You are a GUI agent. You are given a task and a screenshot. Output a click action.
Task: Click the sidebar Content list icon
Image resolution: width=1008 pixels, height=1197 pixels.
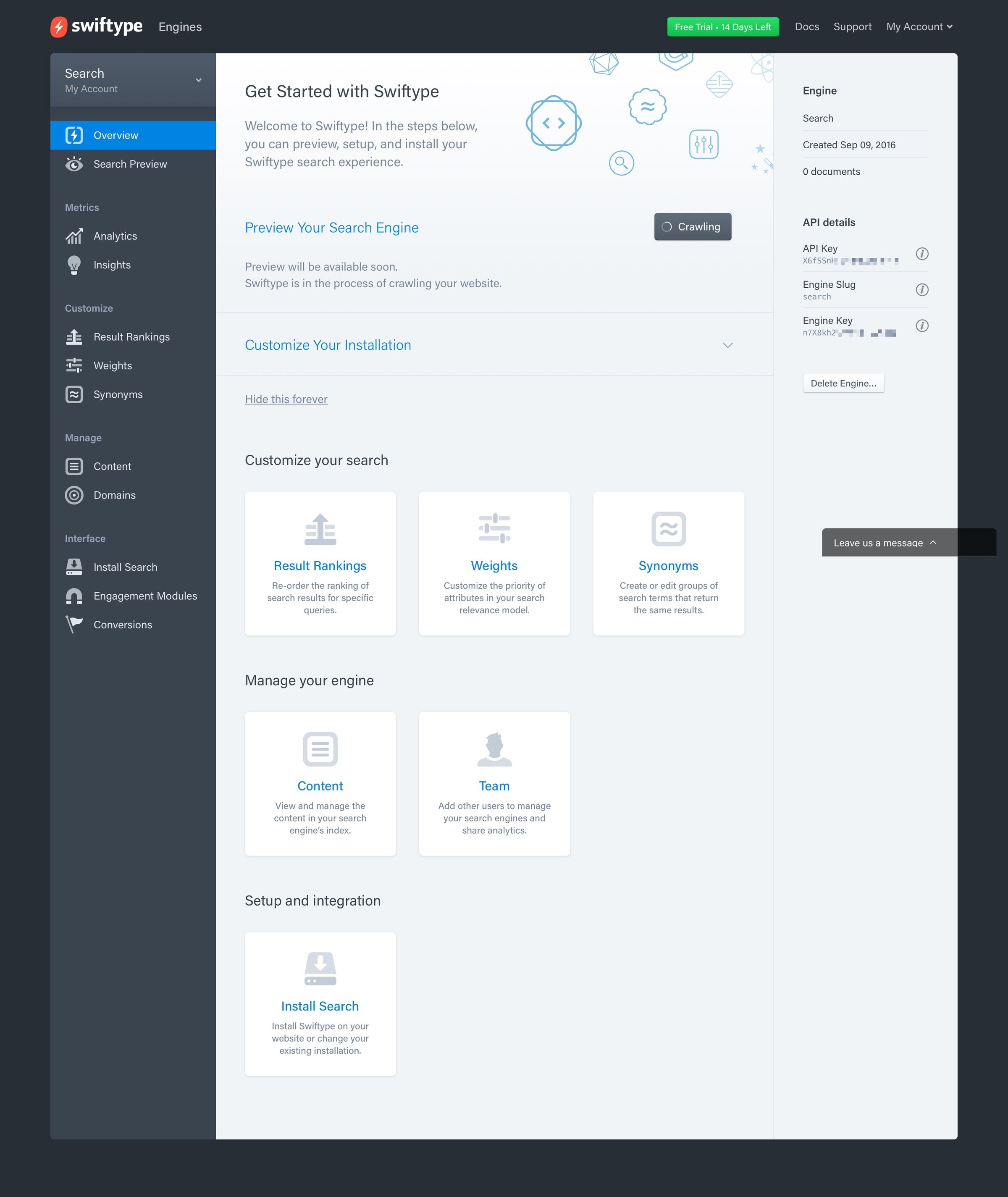click(x=74, y=466)
